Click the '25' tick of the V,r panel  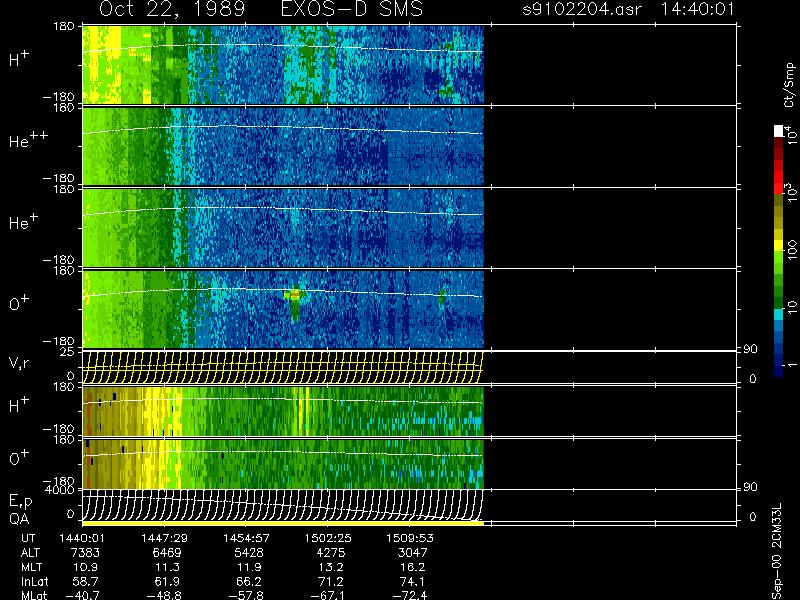[68, 352]
